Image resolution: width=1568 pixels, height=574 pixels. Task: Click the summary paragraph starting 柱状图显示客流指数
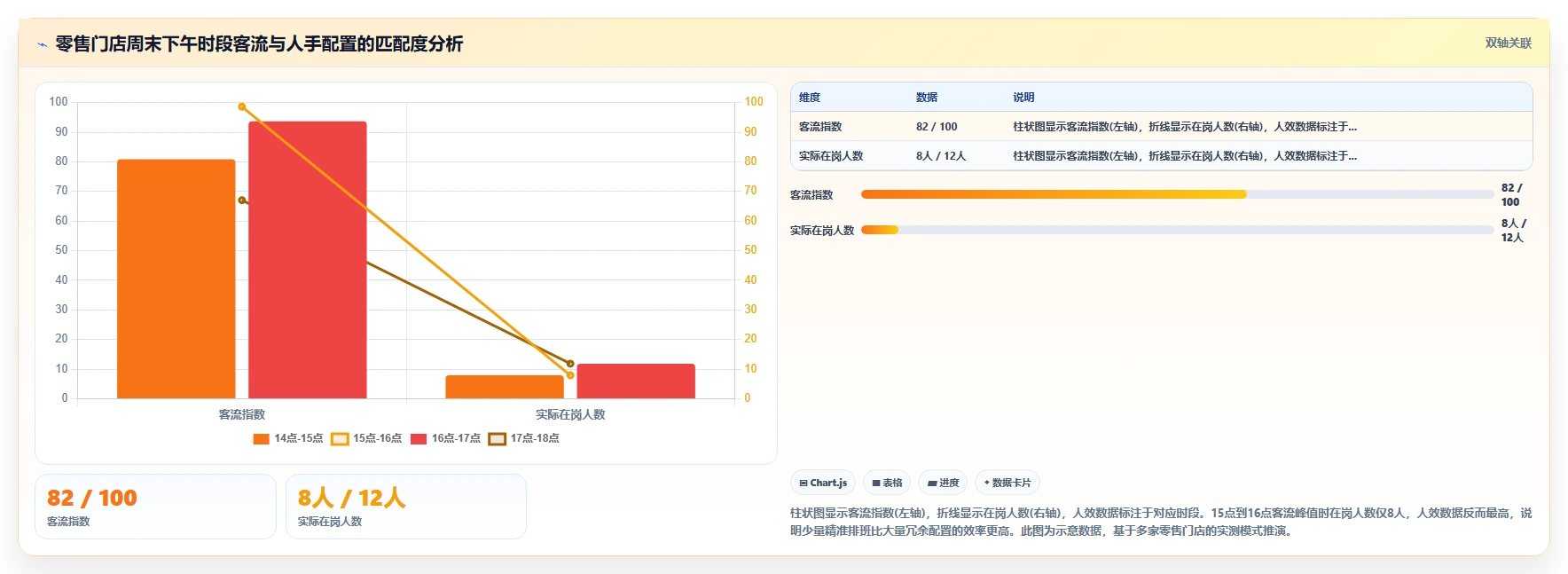coord(1161,522)
